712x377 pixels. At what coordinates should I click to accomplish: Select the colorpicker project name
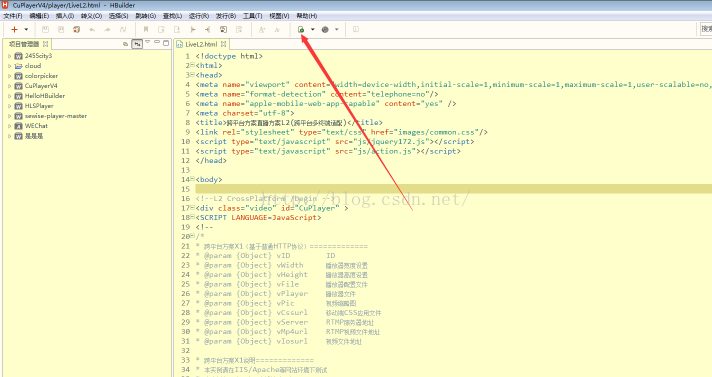tap(41, 76)
